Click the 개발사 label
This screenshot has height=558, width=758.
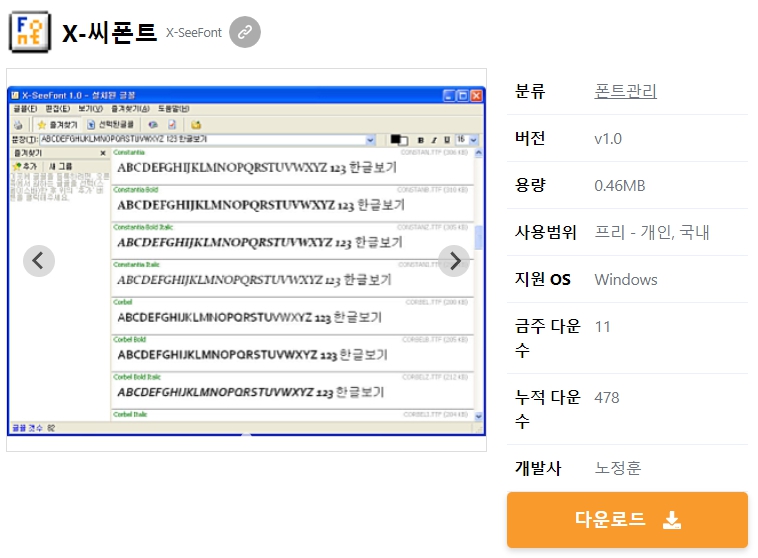[538, 468]
